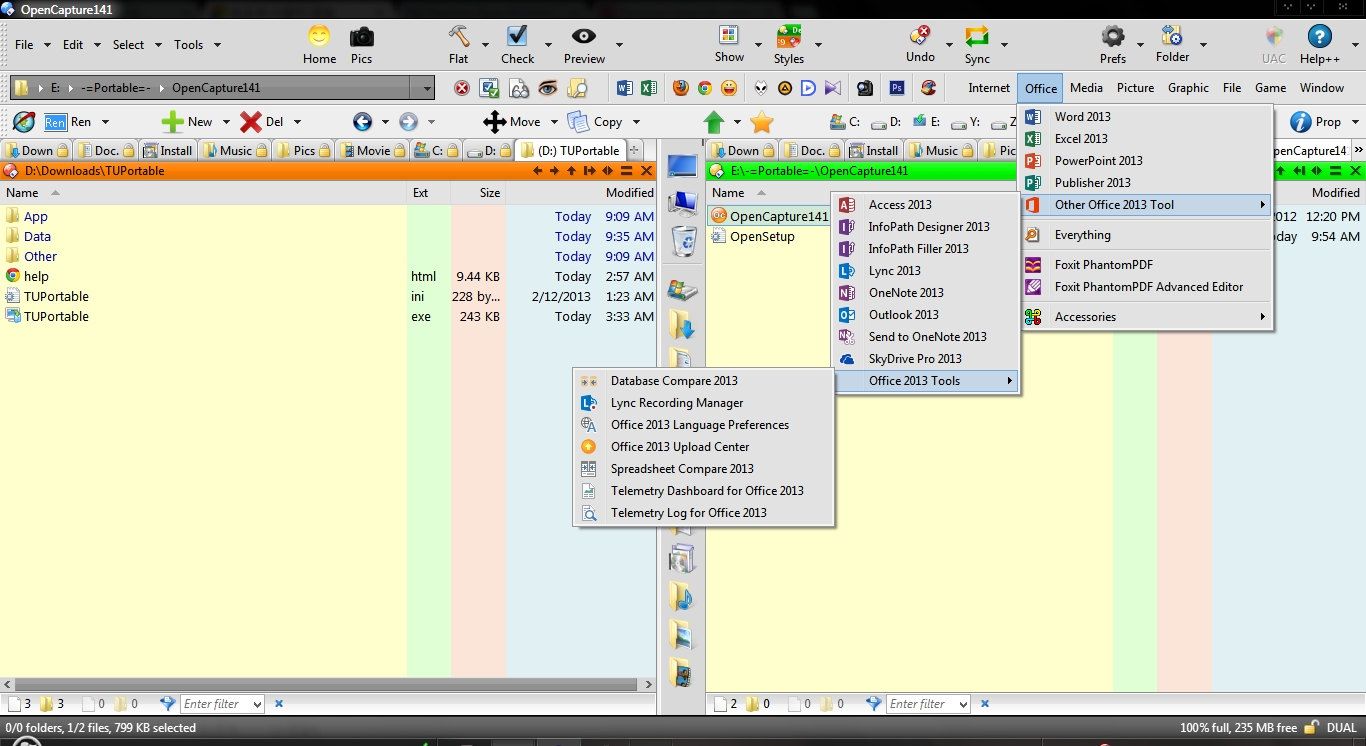This screenshot has width=1366, height=746.
Task: Launch Chrome from quick launch bar
Action: 704,88
